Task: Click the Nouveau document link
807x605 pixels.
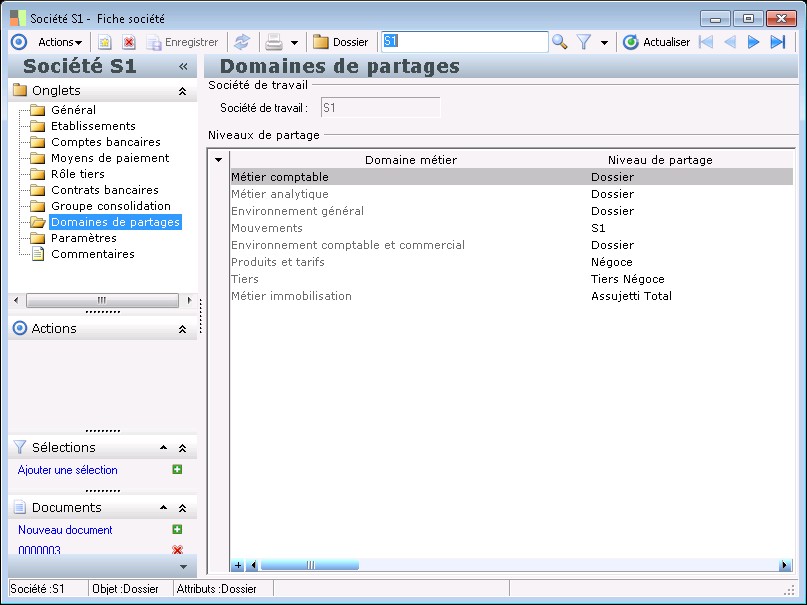Action: pyautogui.click(x=65, y=530)
